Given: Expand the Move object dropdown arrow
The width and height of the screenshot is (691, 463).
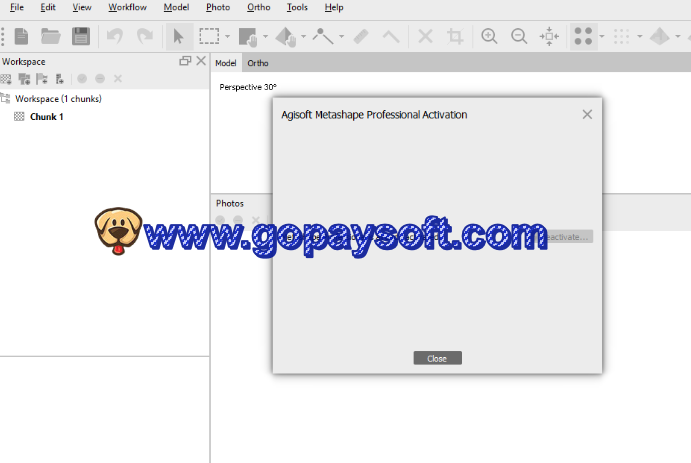Looking at the screenshot, I should [x=303, y=37].
